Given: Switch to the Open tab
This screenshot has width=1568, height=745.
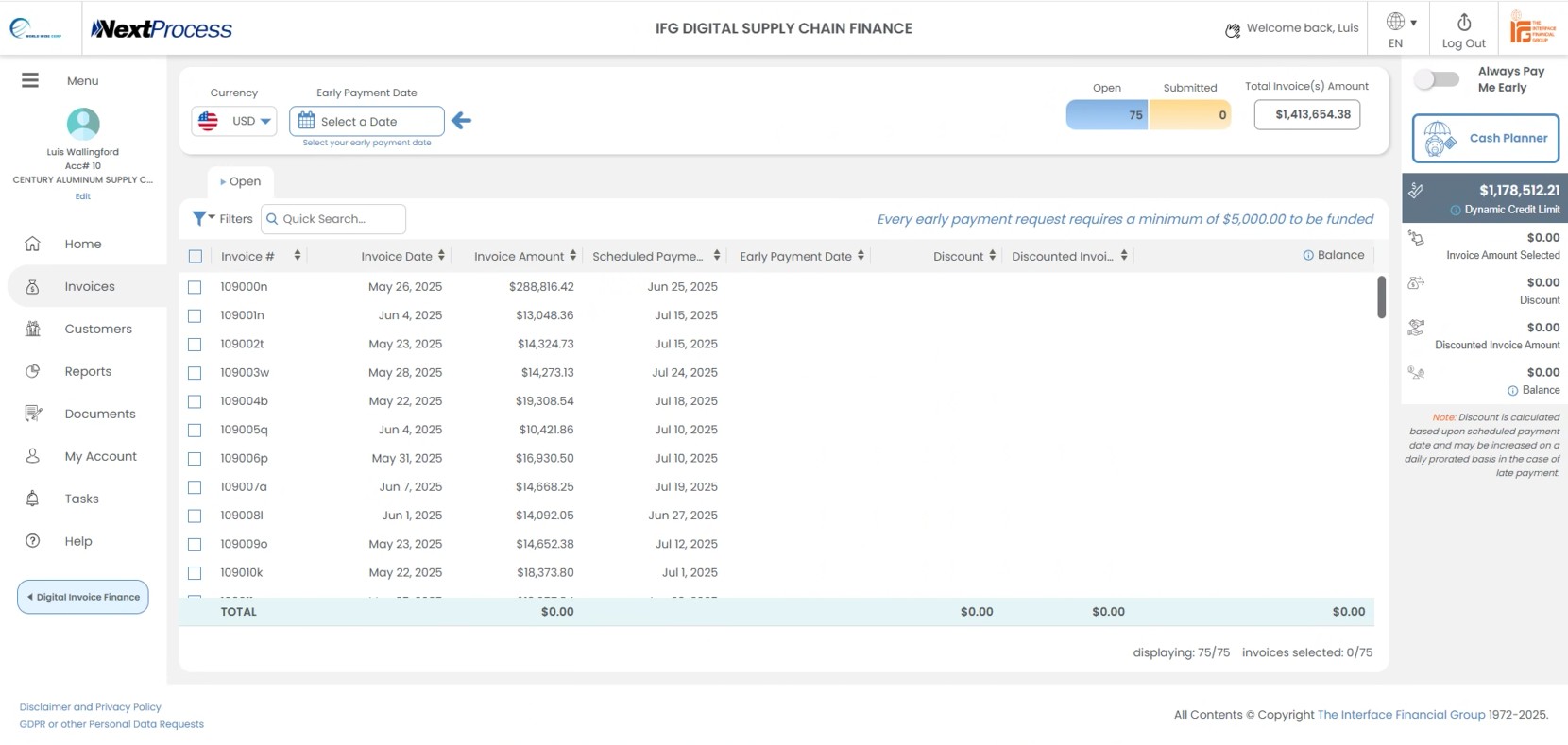Looking at the screenshot, I should [241, 181].
